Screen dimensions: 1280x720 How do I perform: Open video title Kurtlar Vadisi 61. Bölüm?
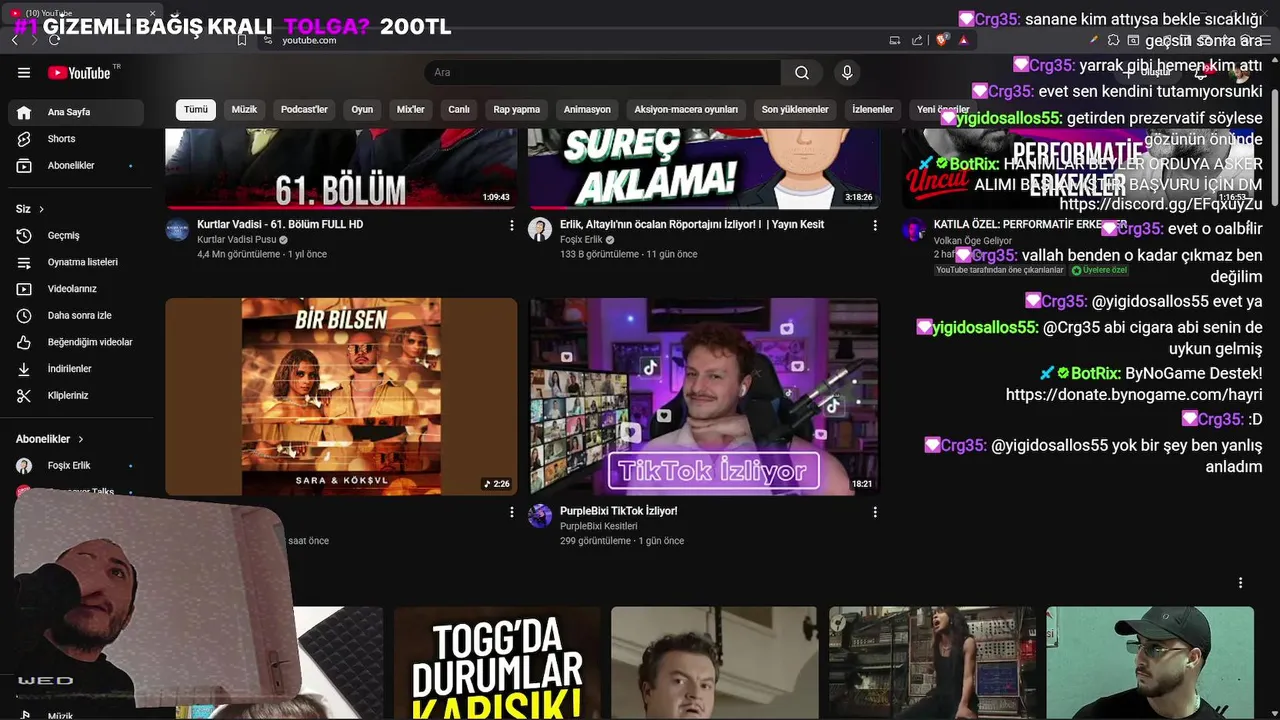[x=280, y=225]
